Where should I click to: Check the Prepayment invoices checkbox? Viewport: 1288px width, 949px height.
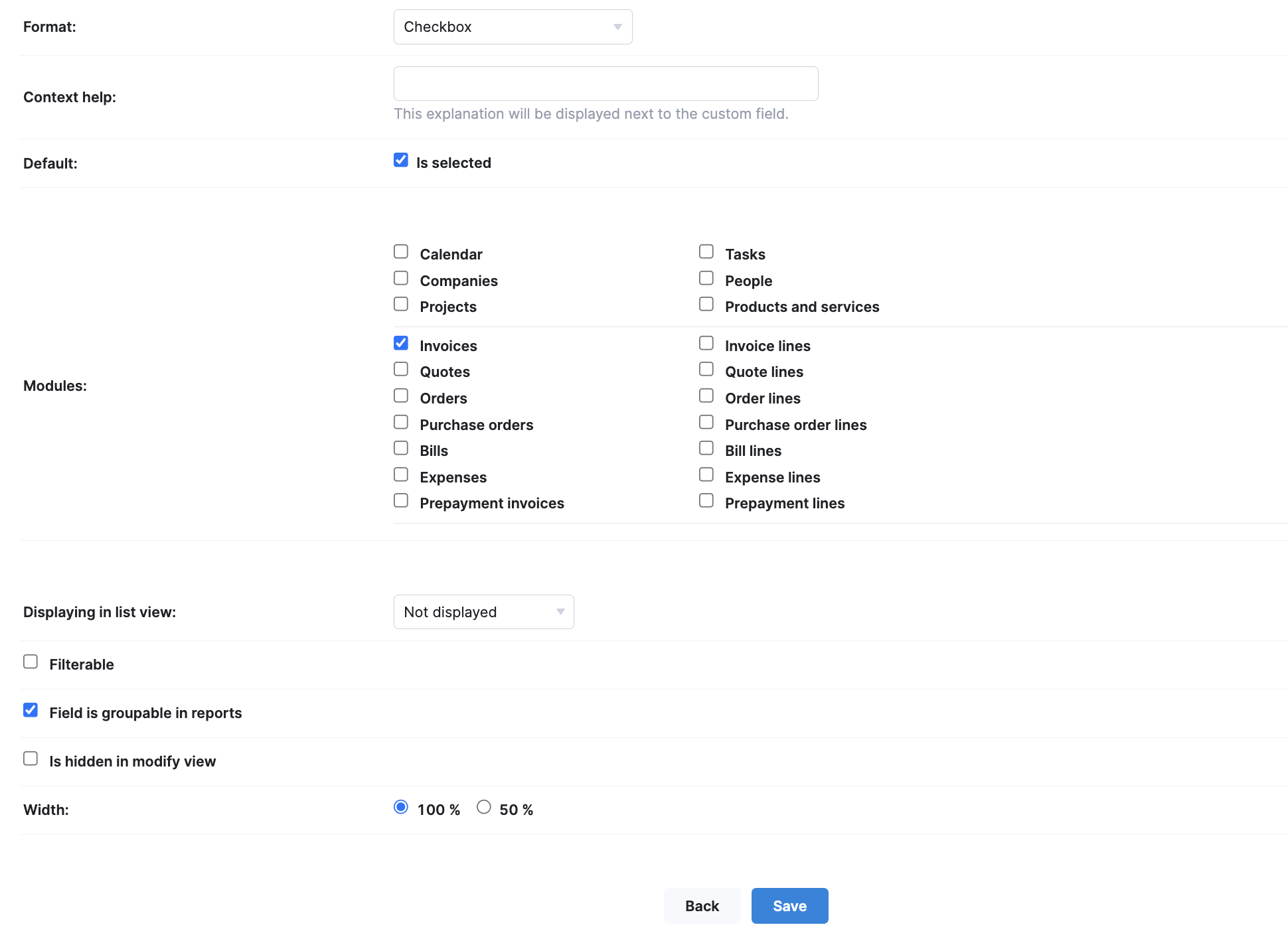tap(401, 500)
